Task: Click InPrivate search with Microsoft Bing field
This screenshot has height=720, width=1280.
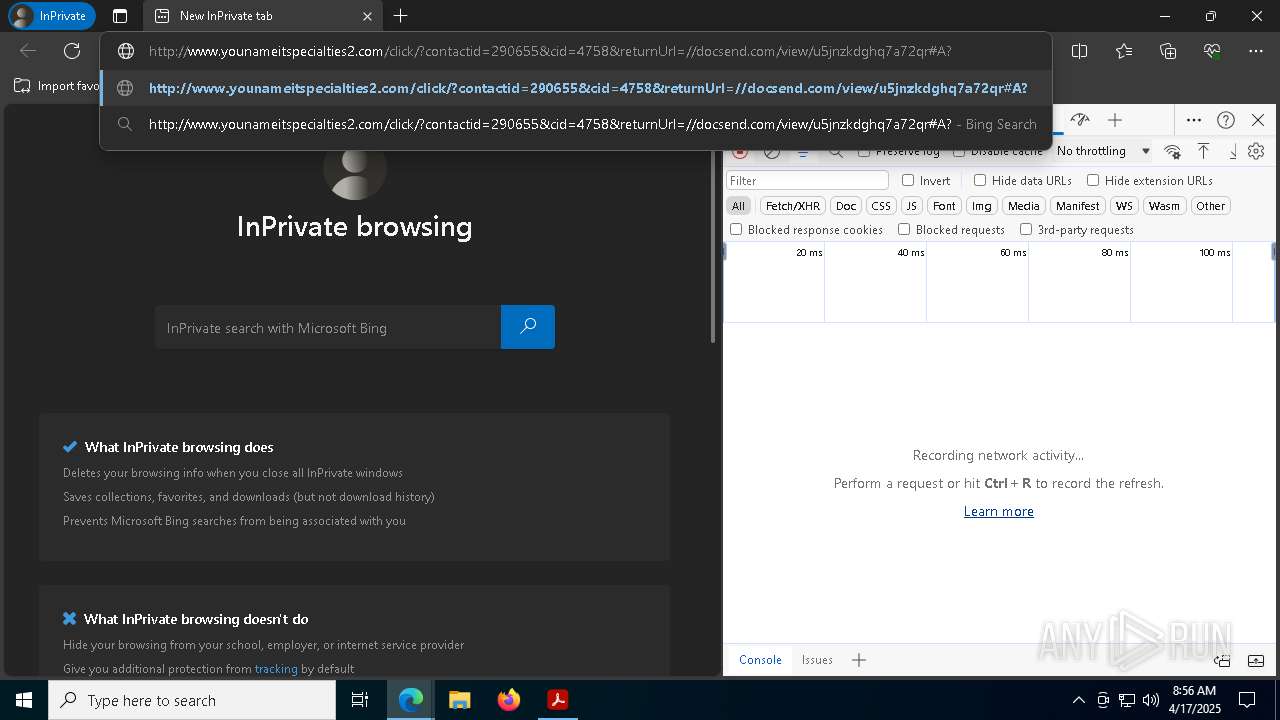Action: [x=328, y=328]
